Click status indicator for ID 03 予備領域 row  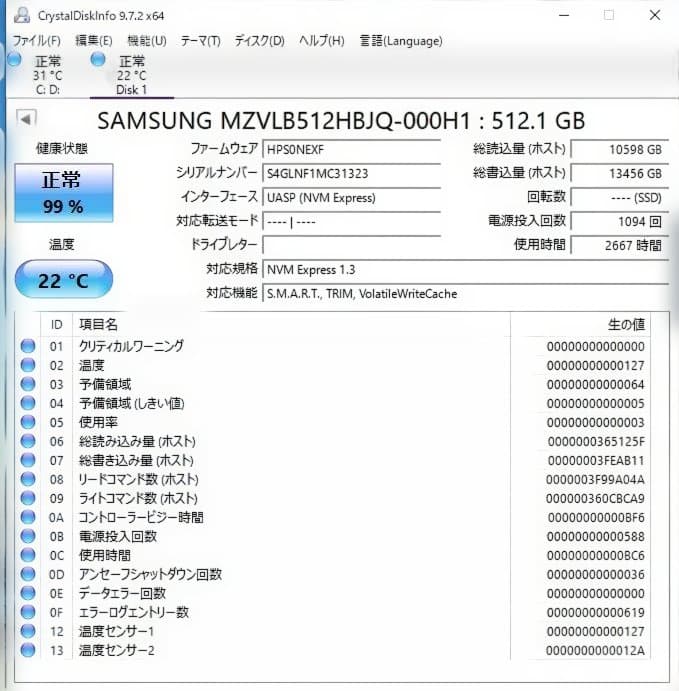pos(28,384)
